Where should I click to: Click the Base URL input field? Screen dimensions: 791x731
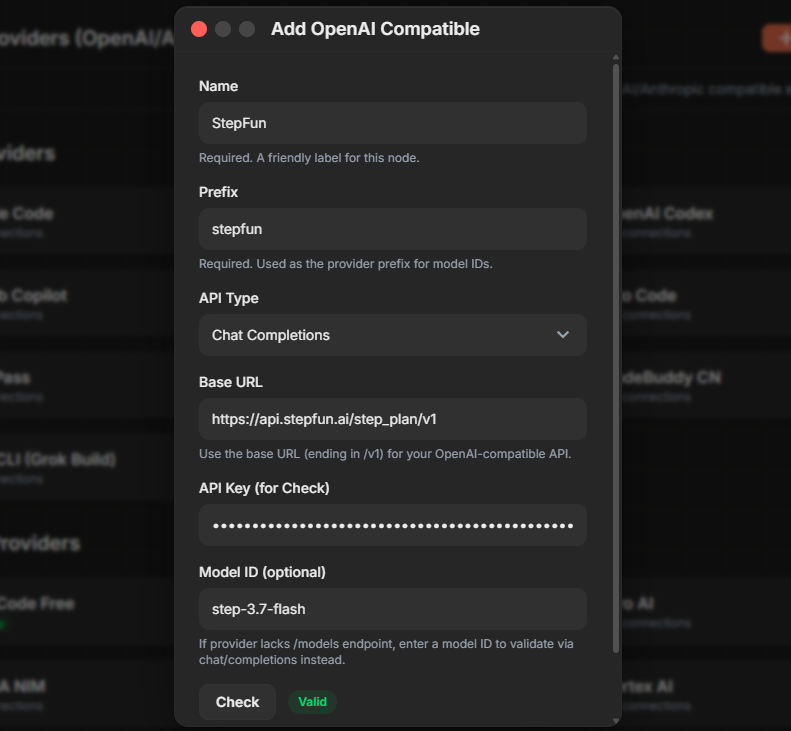(392, 419)
